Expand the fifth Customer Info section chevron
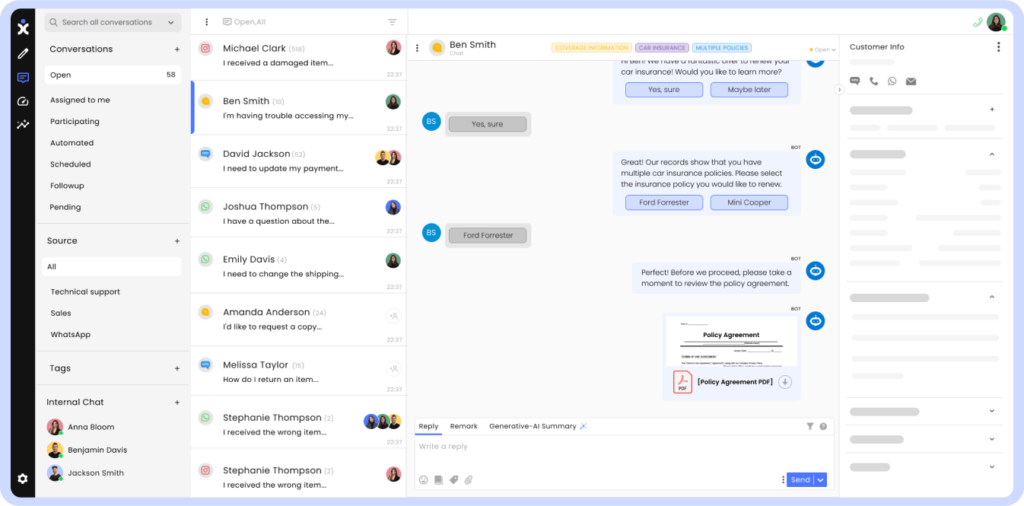This screenshot has width=1024, height=506. pyautogui.click(x=992, y=439)
